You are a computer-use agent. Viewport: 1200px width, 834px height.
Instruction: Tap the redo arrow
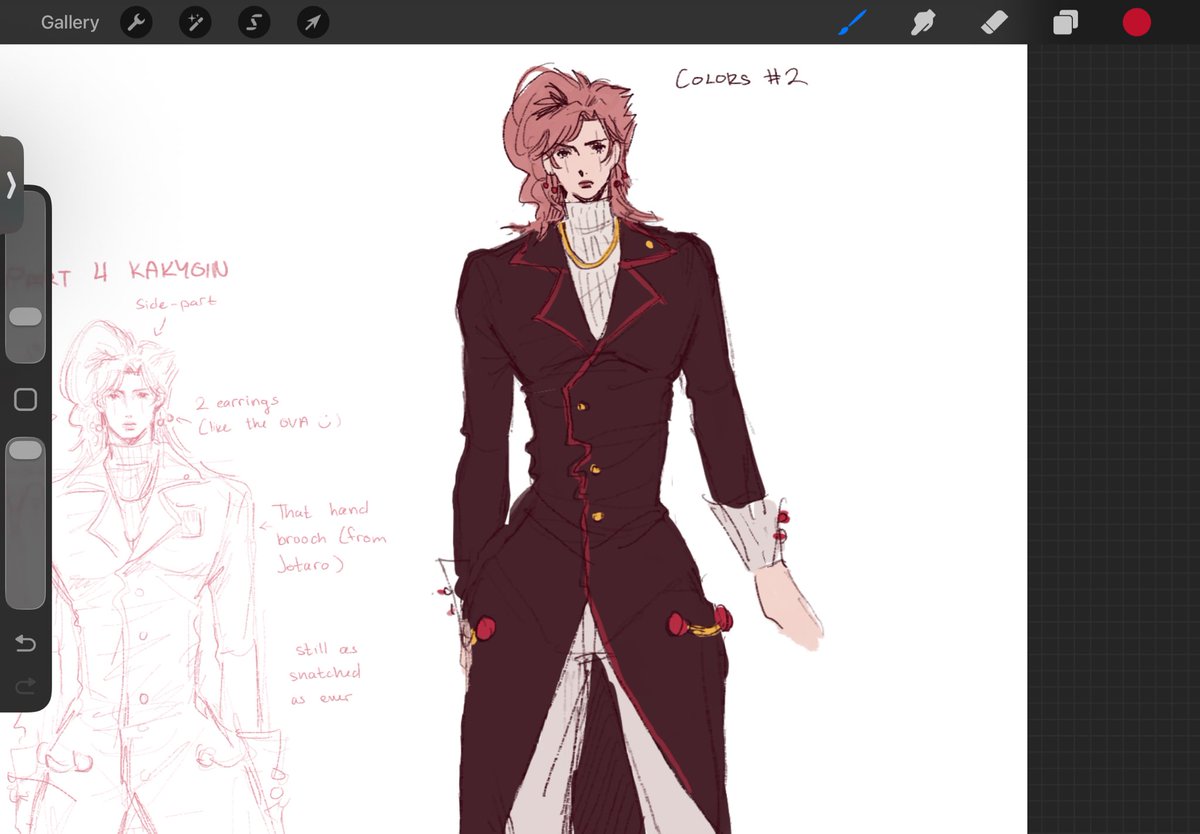point(25,685)
